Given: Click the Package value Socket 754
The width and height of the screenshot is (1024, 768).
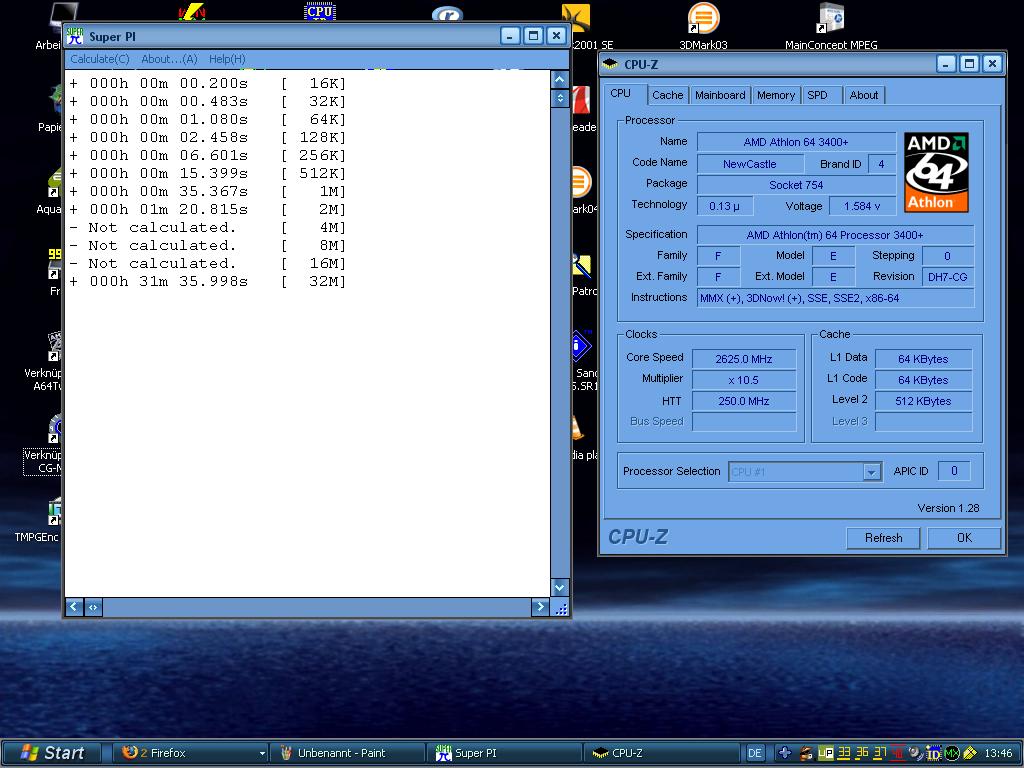Looking at the screenshot, I should click(796, 185).
